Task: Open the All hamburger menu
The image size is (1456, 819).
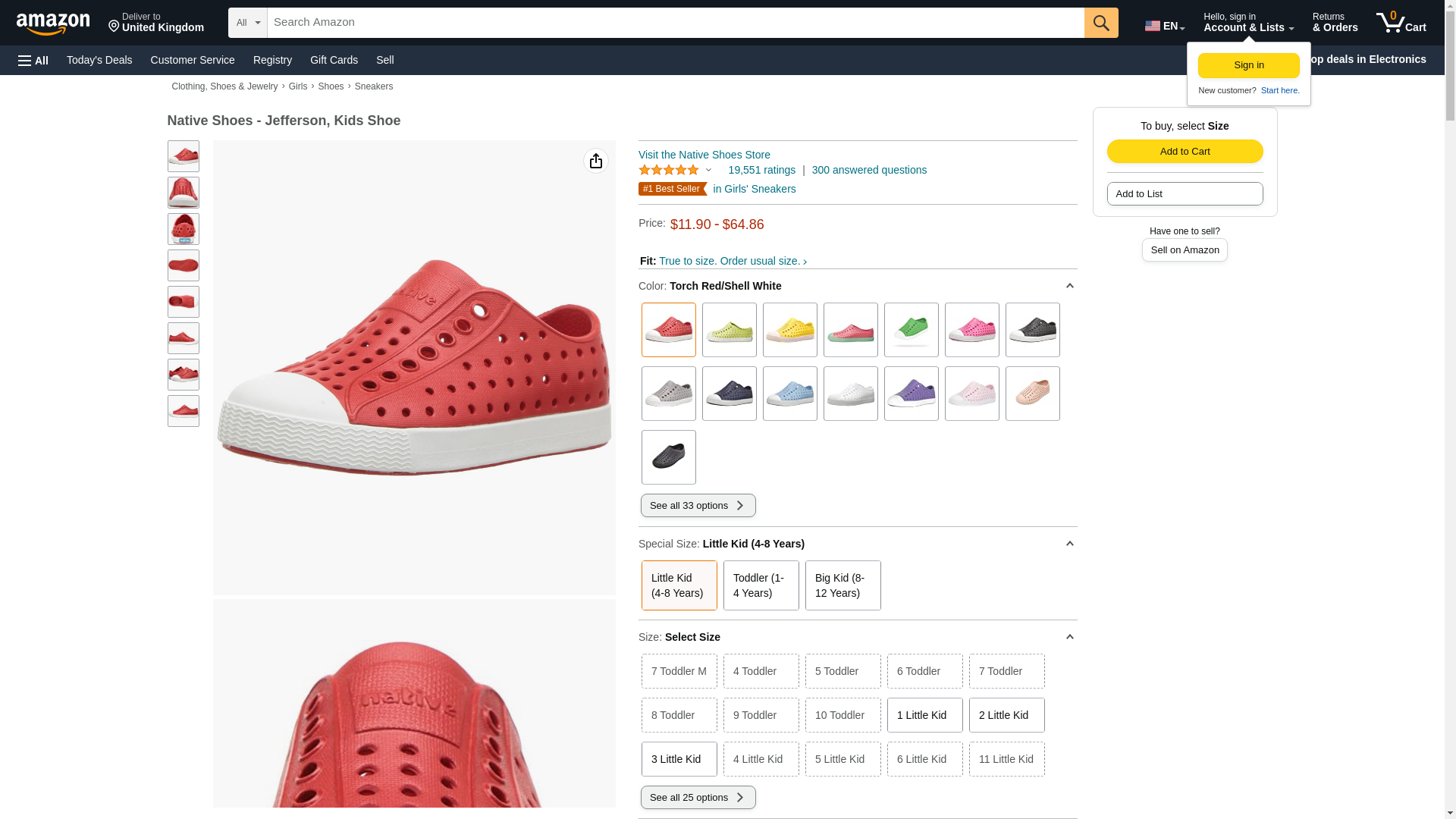Action: [33, 61]
